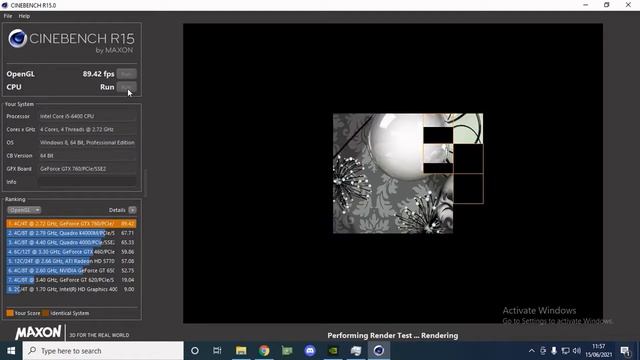
Task: Open File Explorer from the taskbar
Action: coord(241,351)
